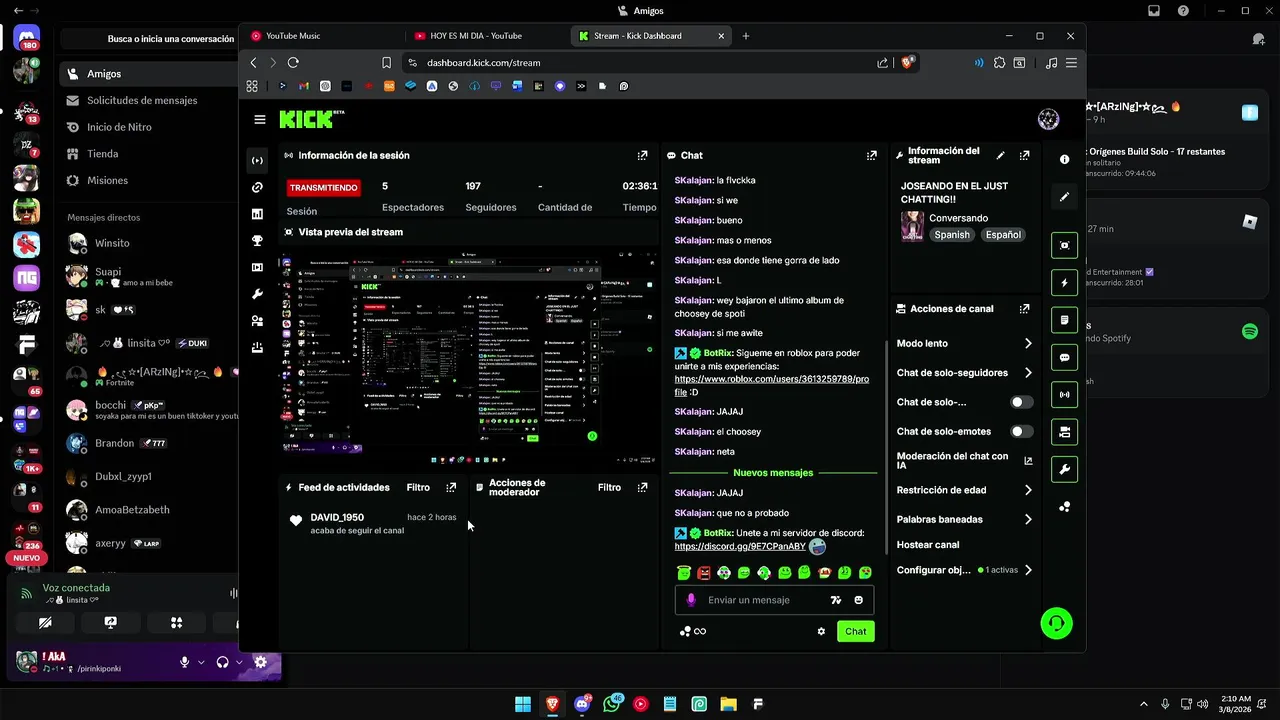The image size is (1280, 720).
Task: Open the profile avatar at top right of Kick
Action: point(1048,119)
